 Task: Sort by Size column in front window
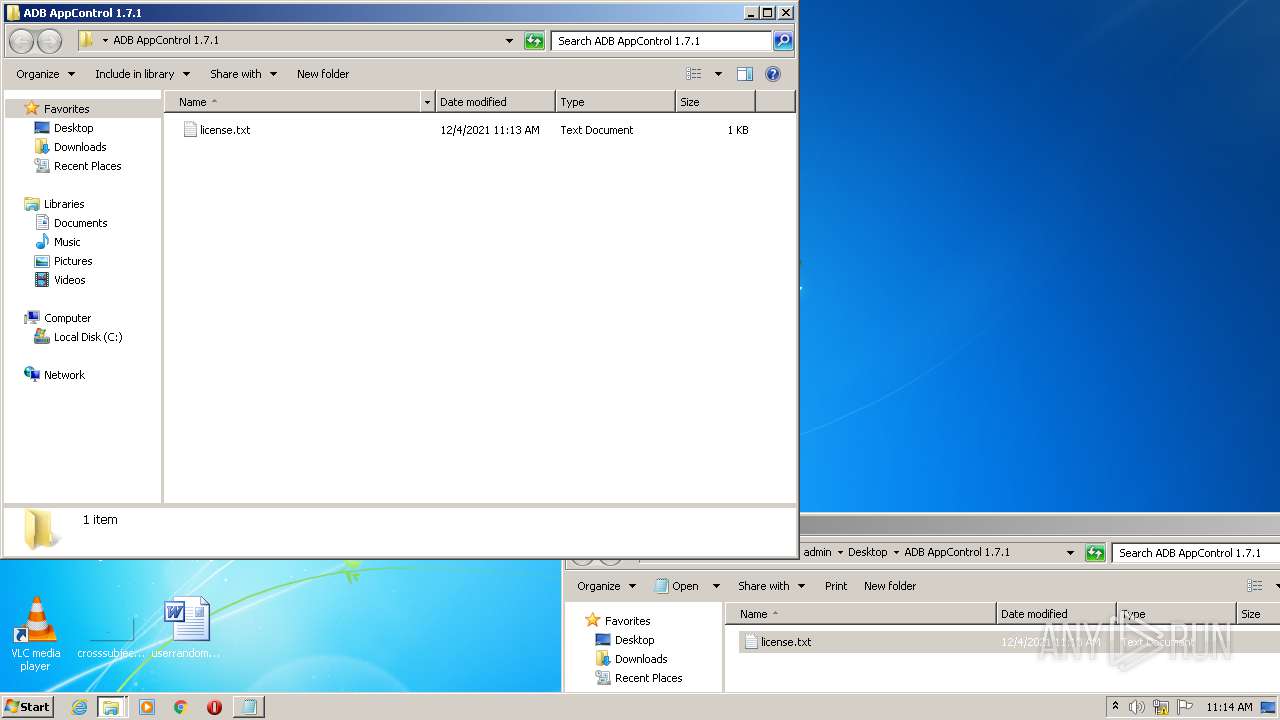point(715,102)
